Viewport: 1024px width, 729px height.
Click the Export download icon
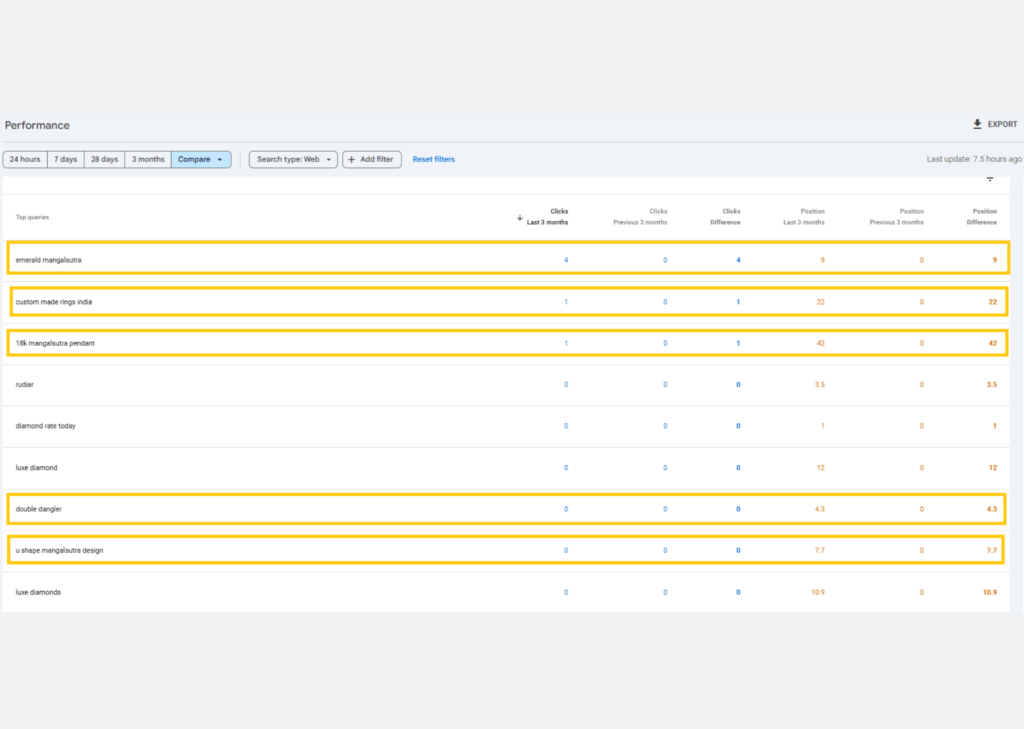(977, 125)
